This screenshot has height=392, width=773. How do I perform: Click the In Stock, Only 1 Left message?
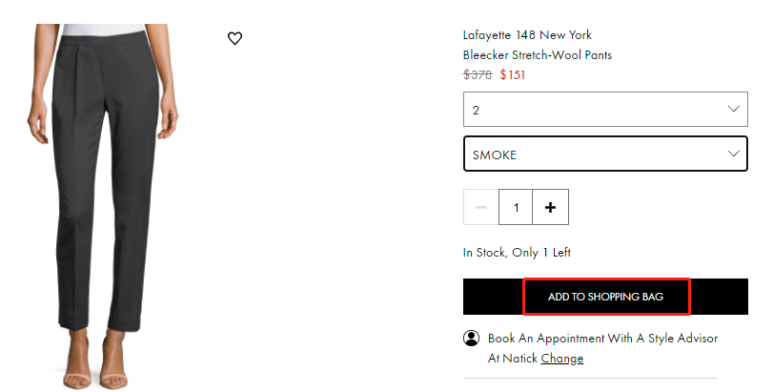pos(517,252)
